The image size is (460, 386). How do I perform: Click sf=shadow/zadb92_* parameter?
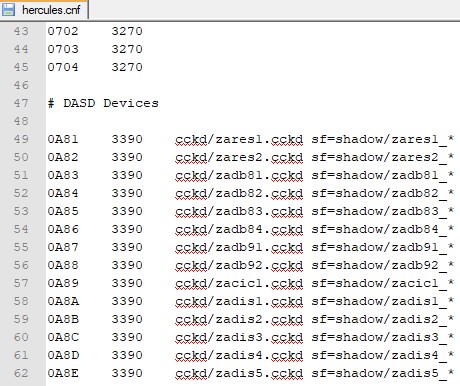tap(383, 265)
